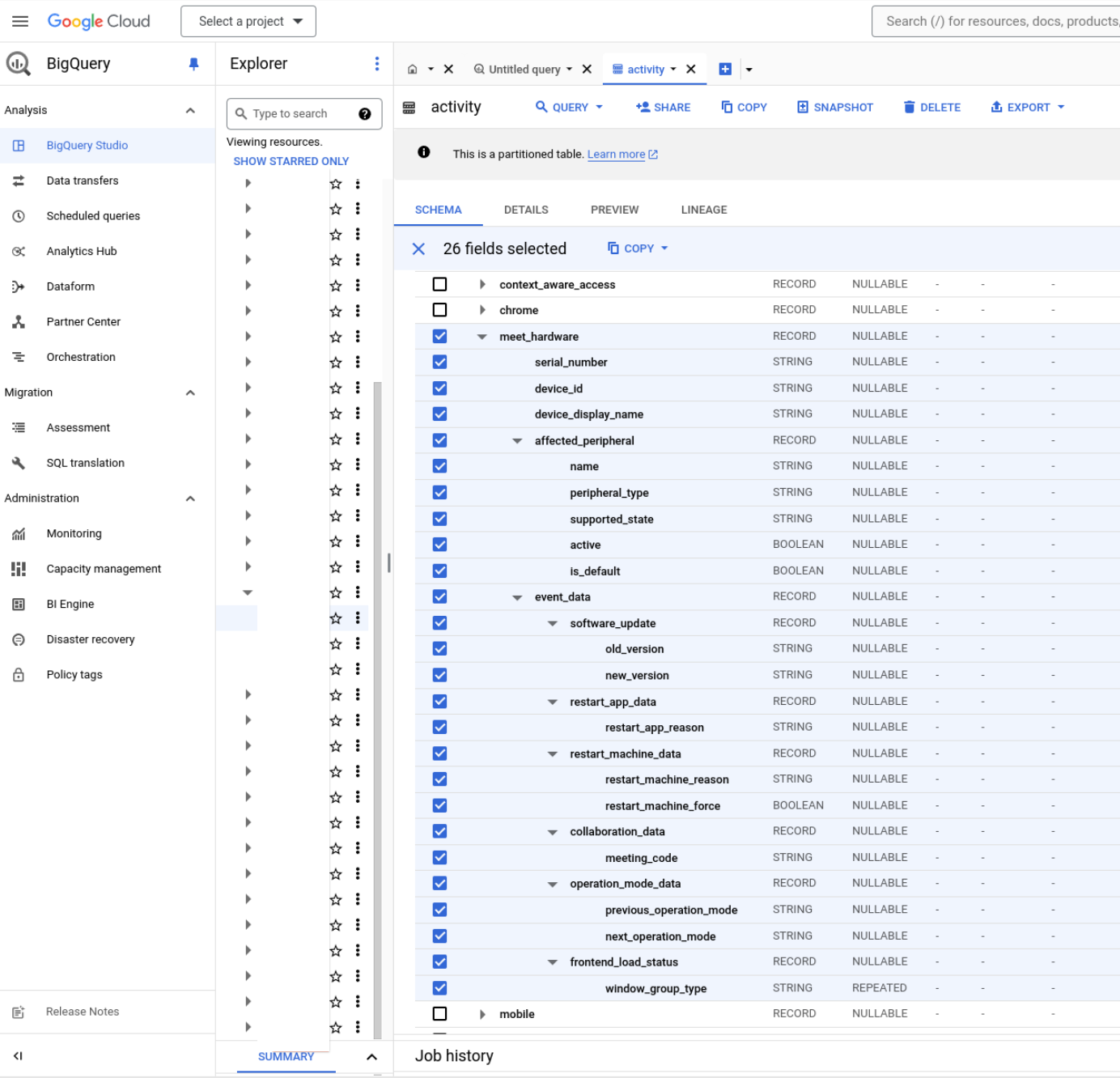Close the activity tab
Viewport: 1120px width, 1078px height.
pyautogui.click(x=691, y=70)
